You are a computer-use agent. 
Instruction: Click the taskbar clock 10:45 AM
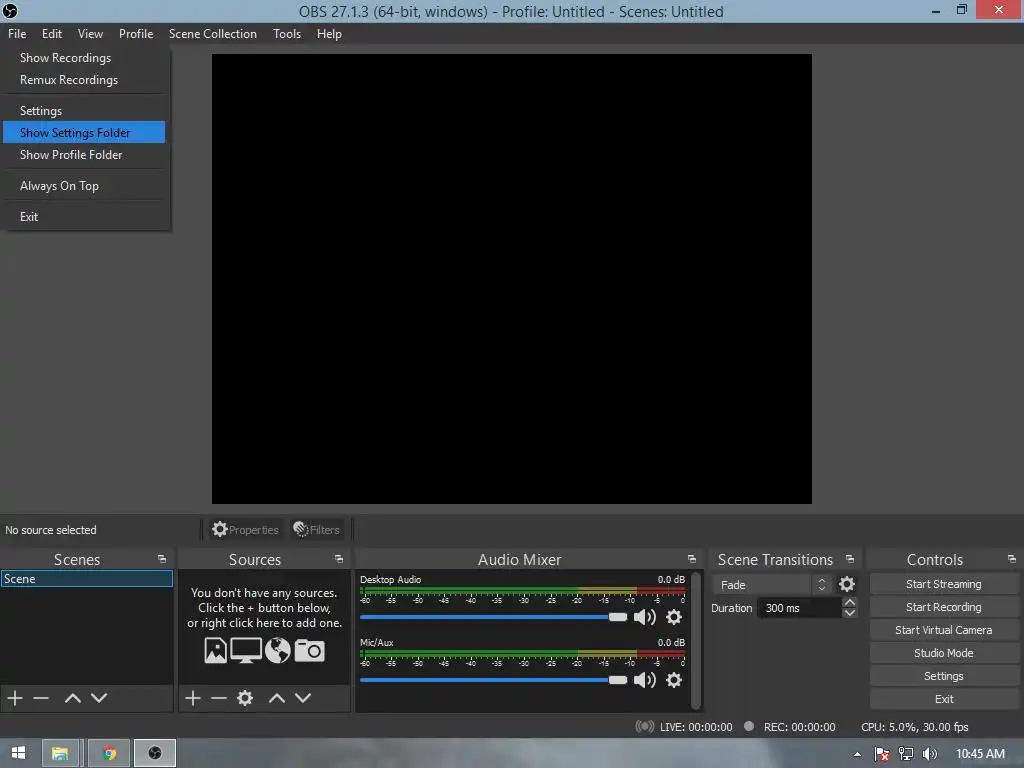point(980,754)
